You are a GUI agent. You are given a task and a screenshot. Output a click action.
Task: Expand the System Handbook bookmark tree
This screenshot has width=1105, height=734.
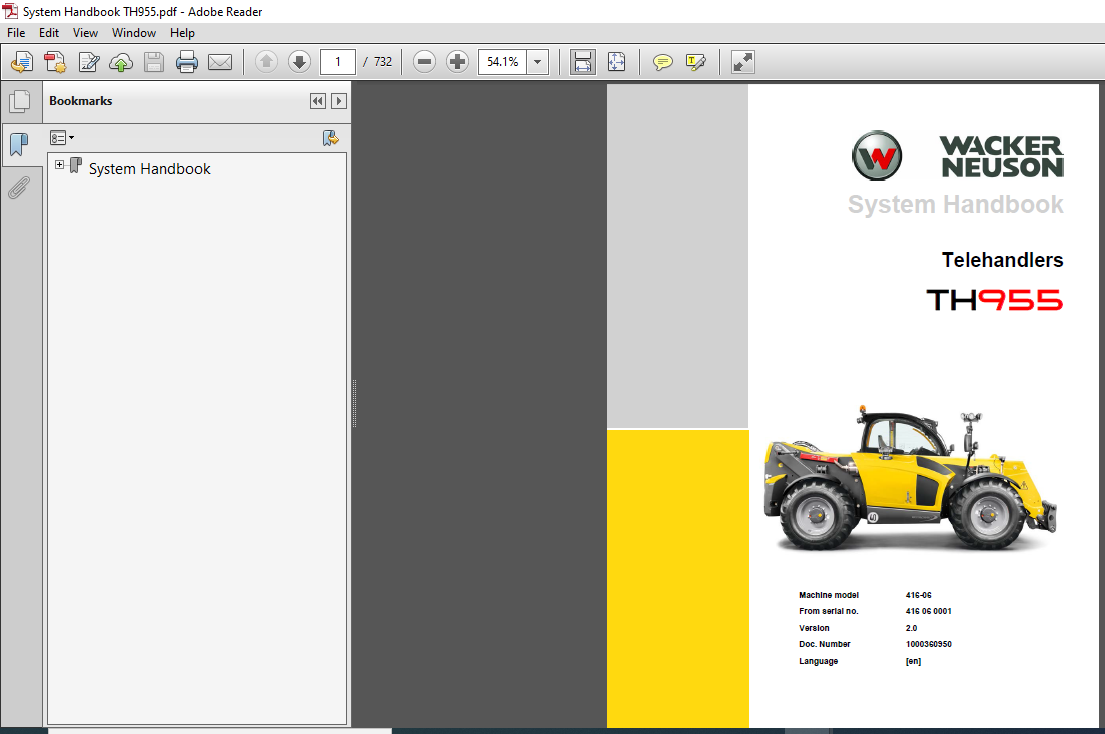tap(60, 164)
